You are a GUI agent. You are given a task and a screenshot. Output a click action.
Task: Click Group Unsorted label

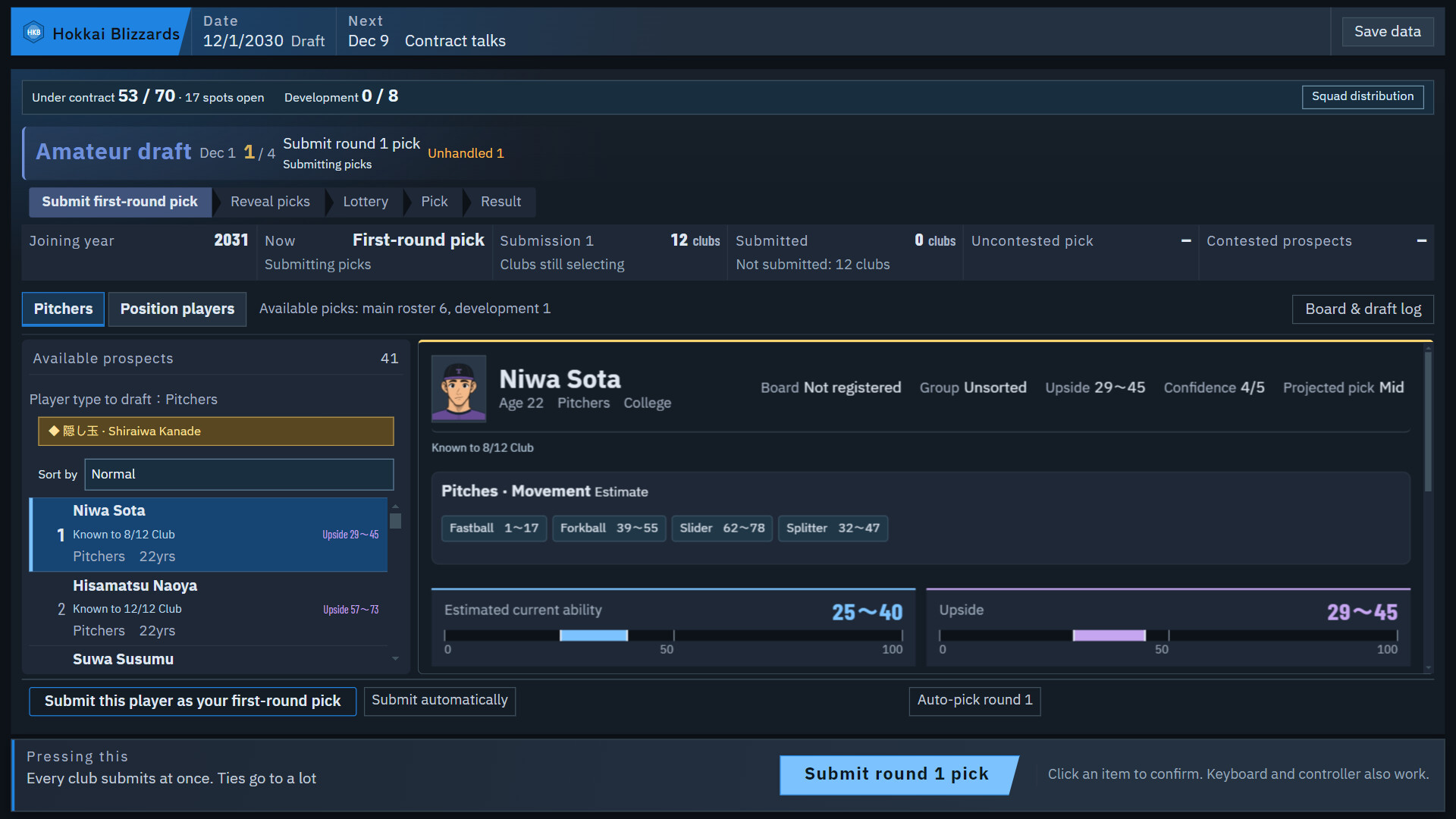click(973, 388)
